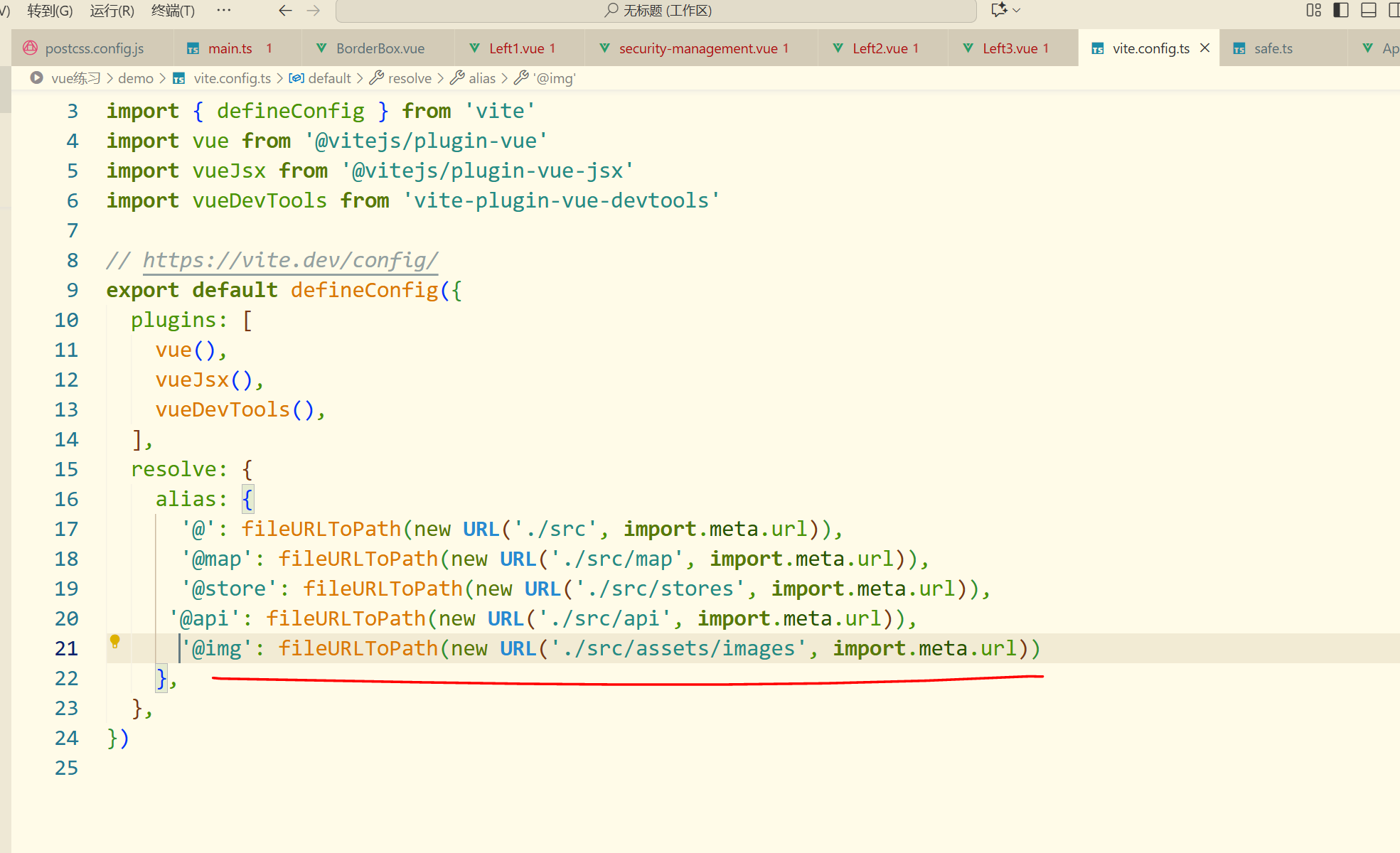Click line number 16 in gutter

[x=66, y=499]
